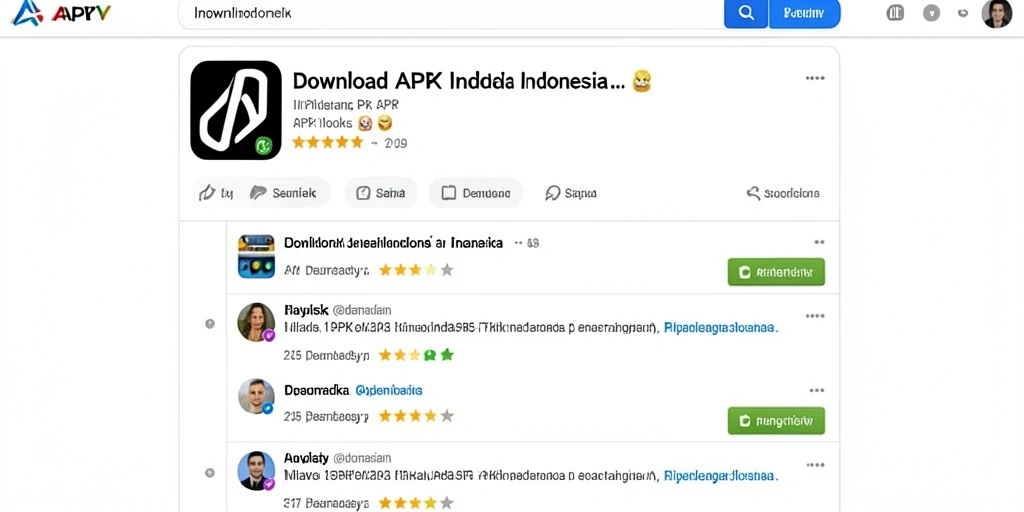Open the three-dot menu on Raylsk's review
The height and width of the screenshot is (512, 1024).
(814, 316)
